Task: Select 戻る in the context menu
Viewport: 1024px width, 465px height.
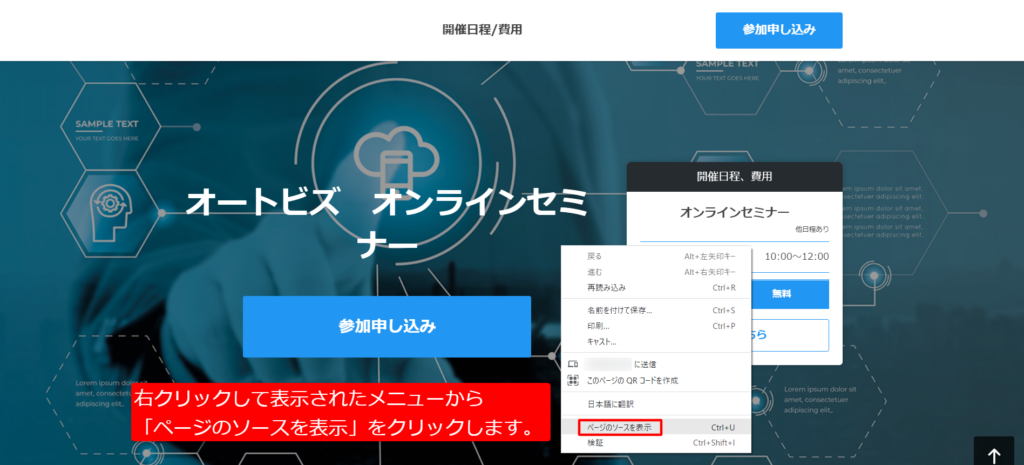Action: coord(656,256)
